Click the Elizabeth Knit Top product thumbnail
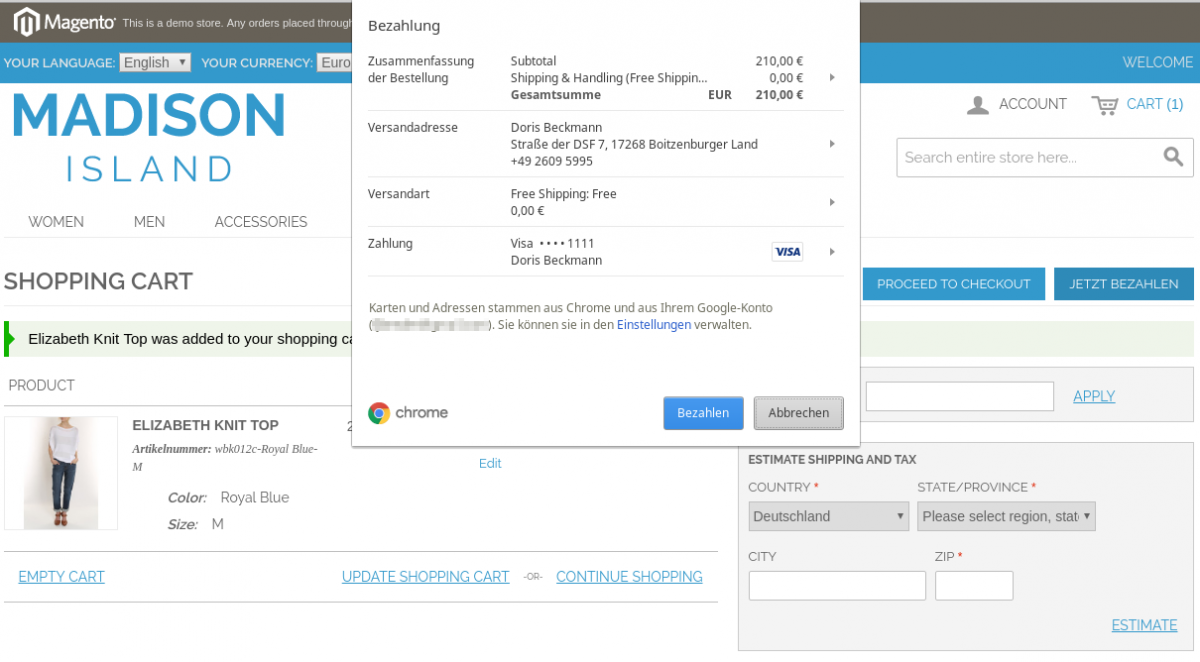 pyautogui.click(x=61, y=473)
